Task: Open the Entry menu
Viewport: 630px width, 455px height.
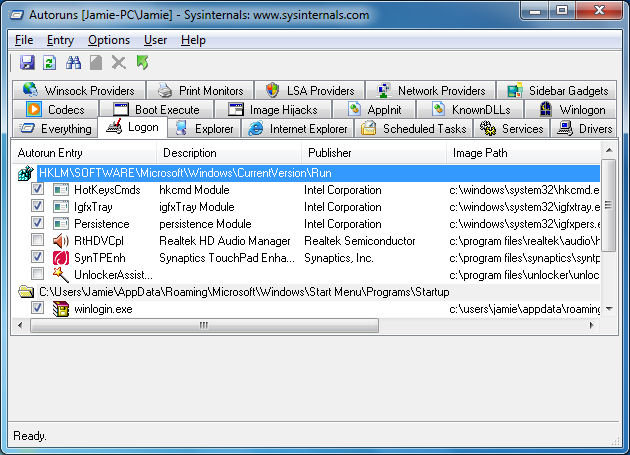Action: click(60, 40)
